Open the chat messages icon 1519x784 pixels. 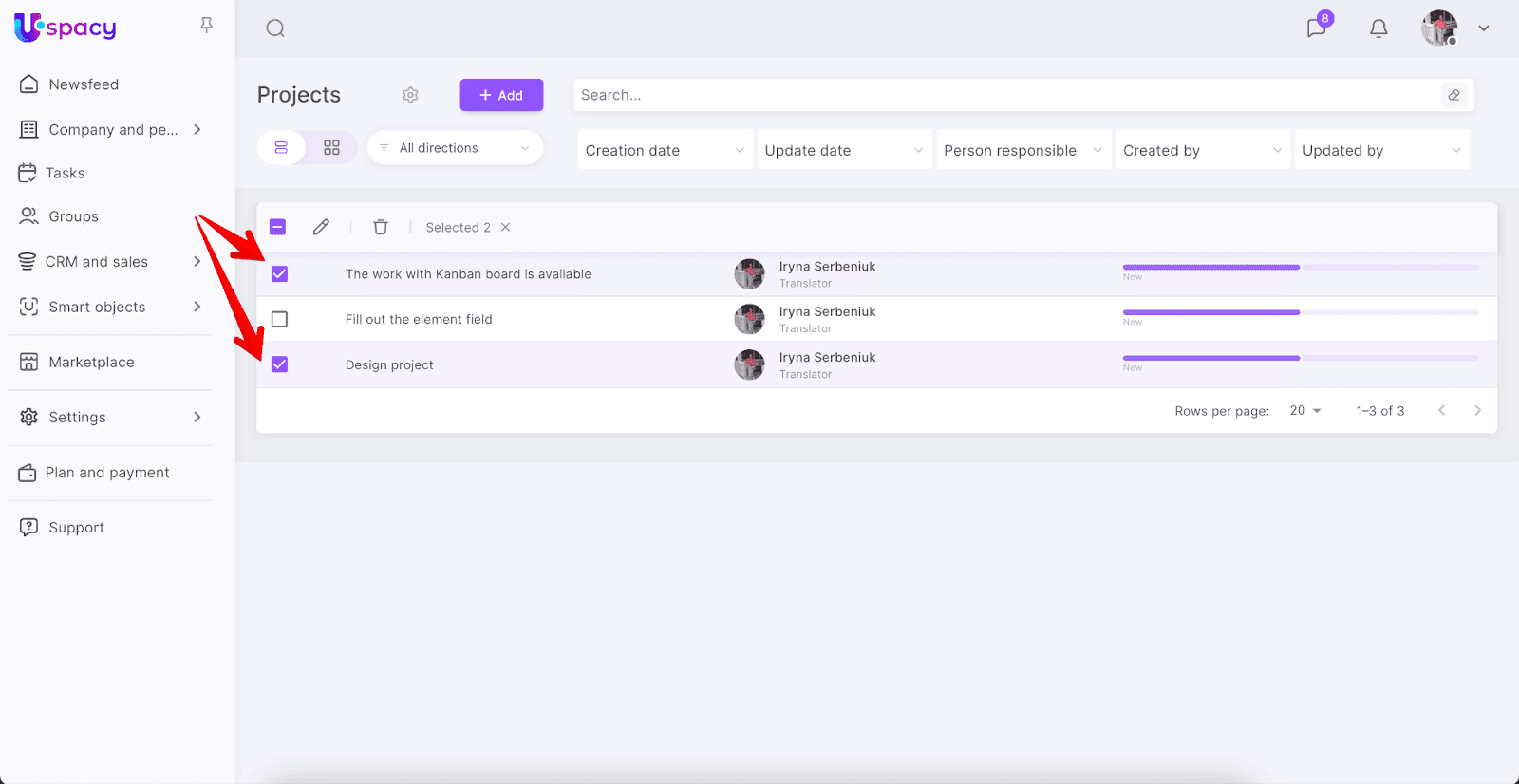pyautogui.click(x=1316, y=28)
